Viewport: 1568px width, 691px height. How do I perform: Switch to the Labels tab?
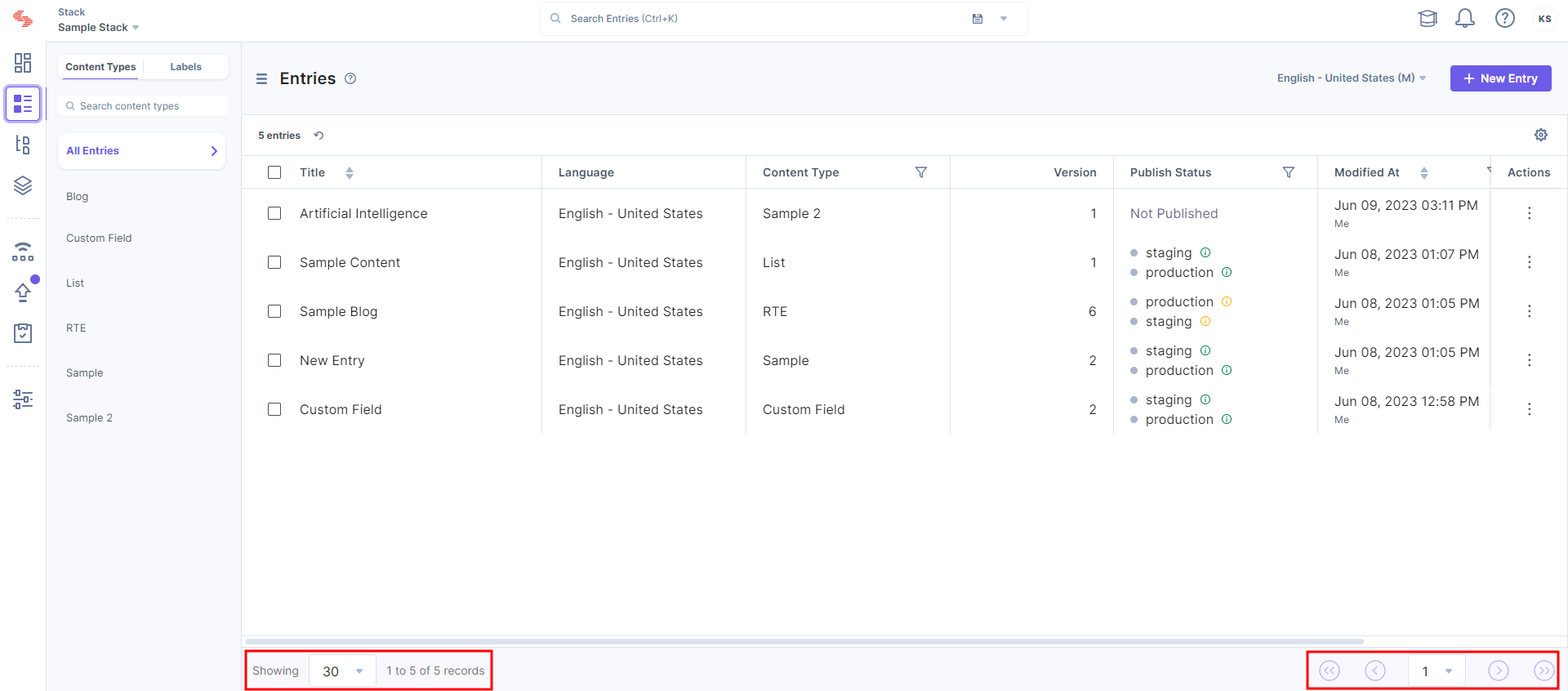click(x=185, y=67)
